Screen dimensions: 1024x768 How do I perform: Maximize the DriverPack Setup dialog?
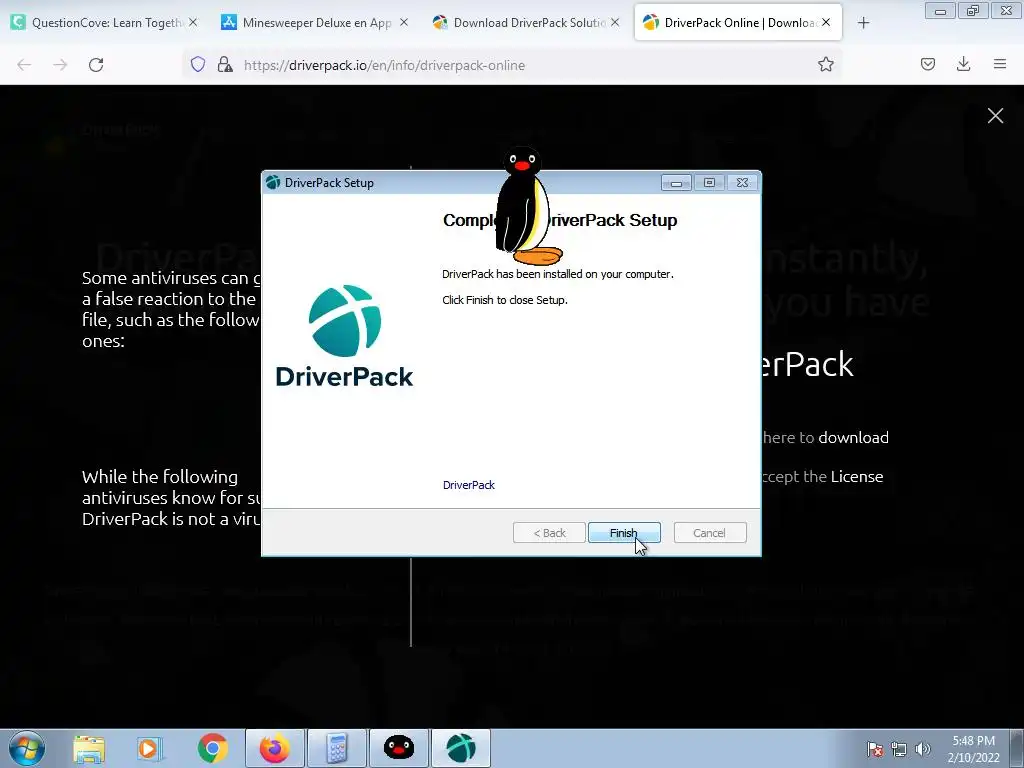[x=709, y=183]
